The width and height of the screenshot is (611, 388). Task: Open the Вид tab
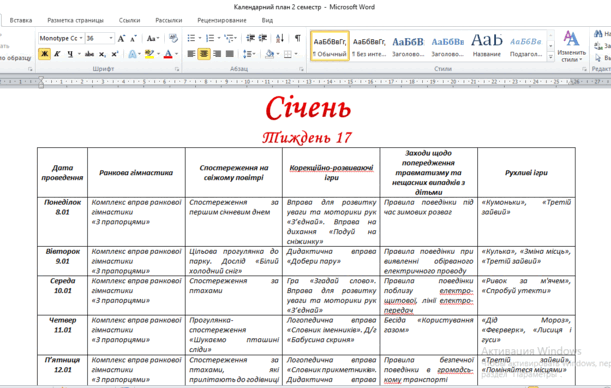pos(267,20)
